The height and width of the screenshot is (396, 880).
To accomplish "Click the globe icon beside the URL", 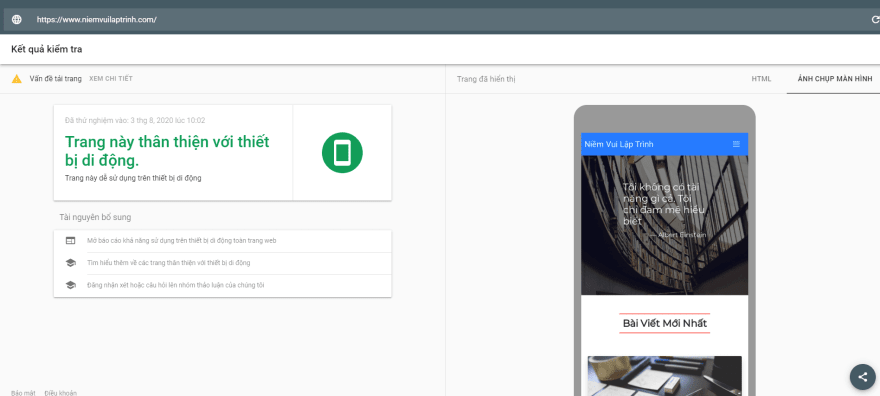I will 17,20.
